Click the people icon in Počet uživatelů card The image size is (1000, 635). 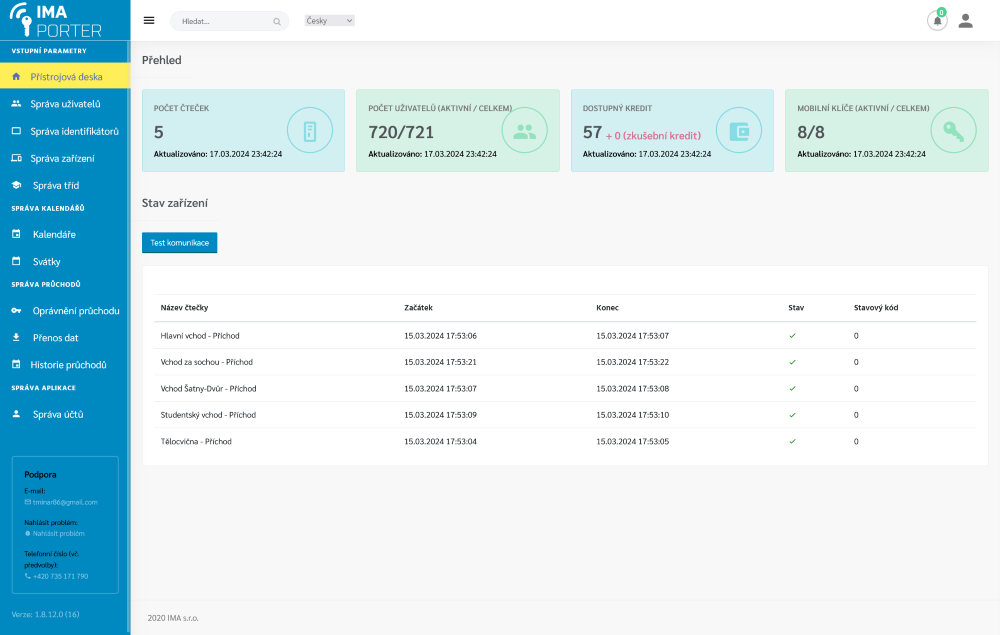[524, 131]
